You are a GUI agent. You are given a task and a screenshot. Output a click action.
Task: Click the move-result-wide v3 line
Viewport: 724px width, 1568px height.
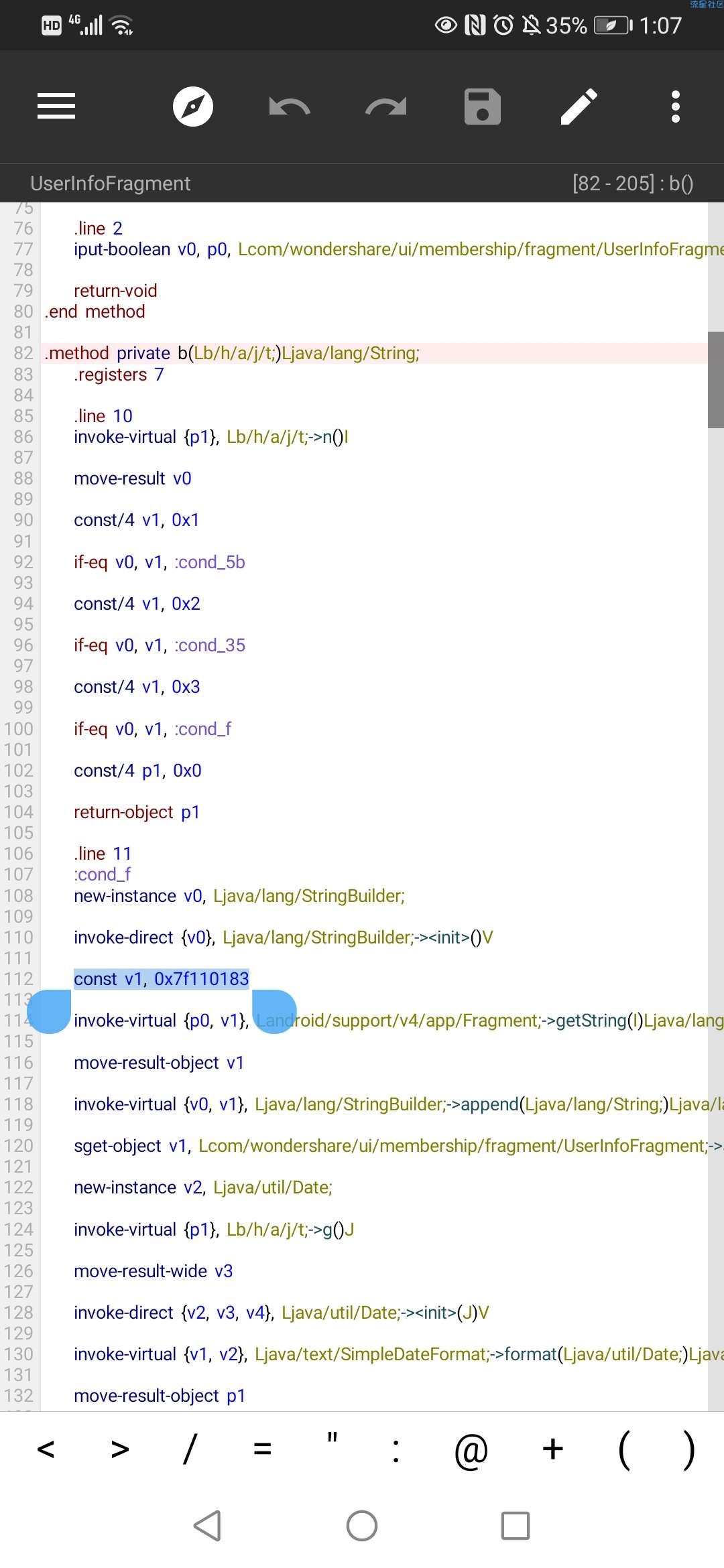click(x=154, y=1271)
